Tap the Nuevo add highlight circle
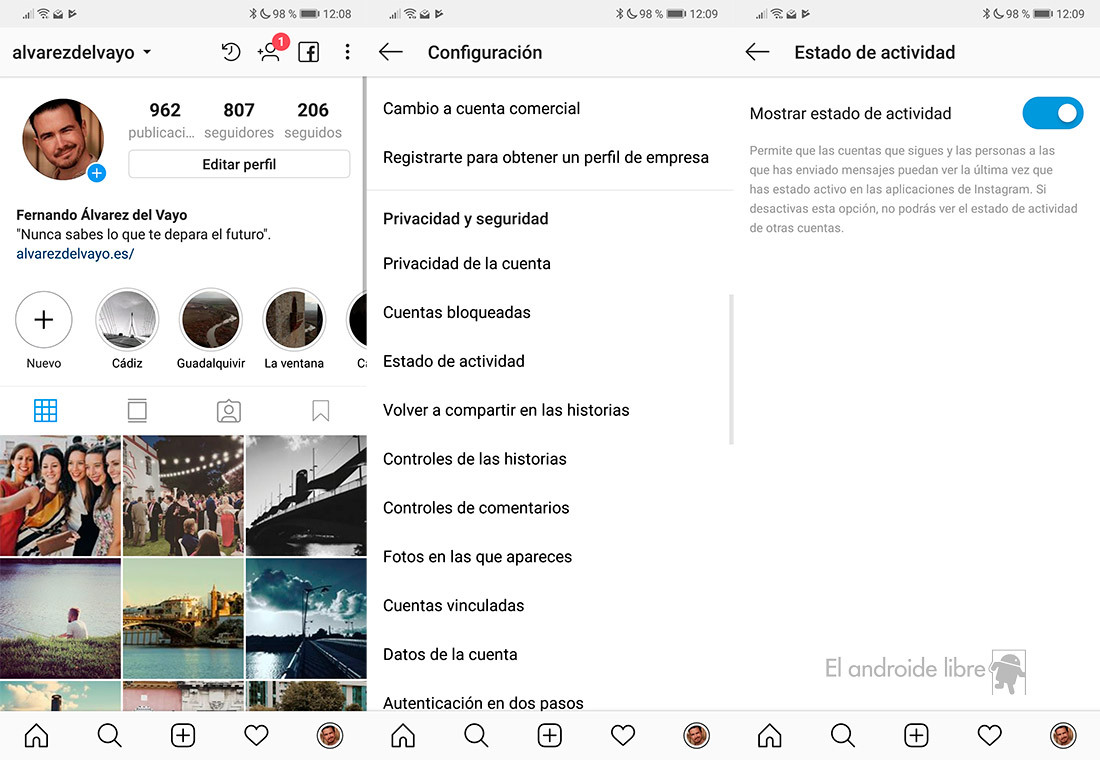1100x760 pixels. tap(44, 321)
